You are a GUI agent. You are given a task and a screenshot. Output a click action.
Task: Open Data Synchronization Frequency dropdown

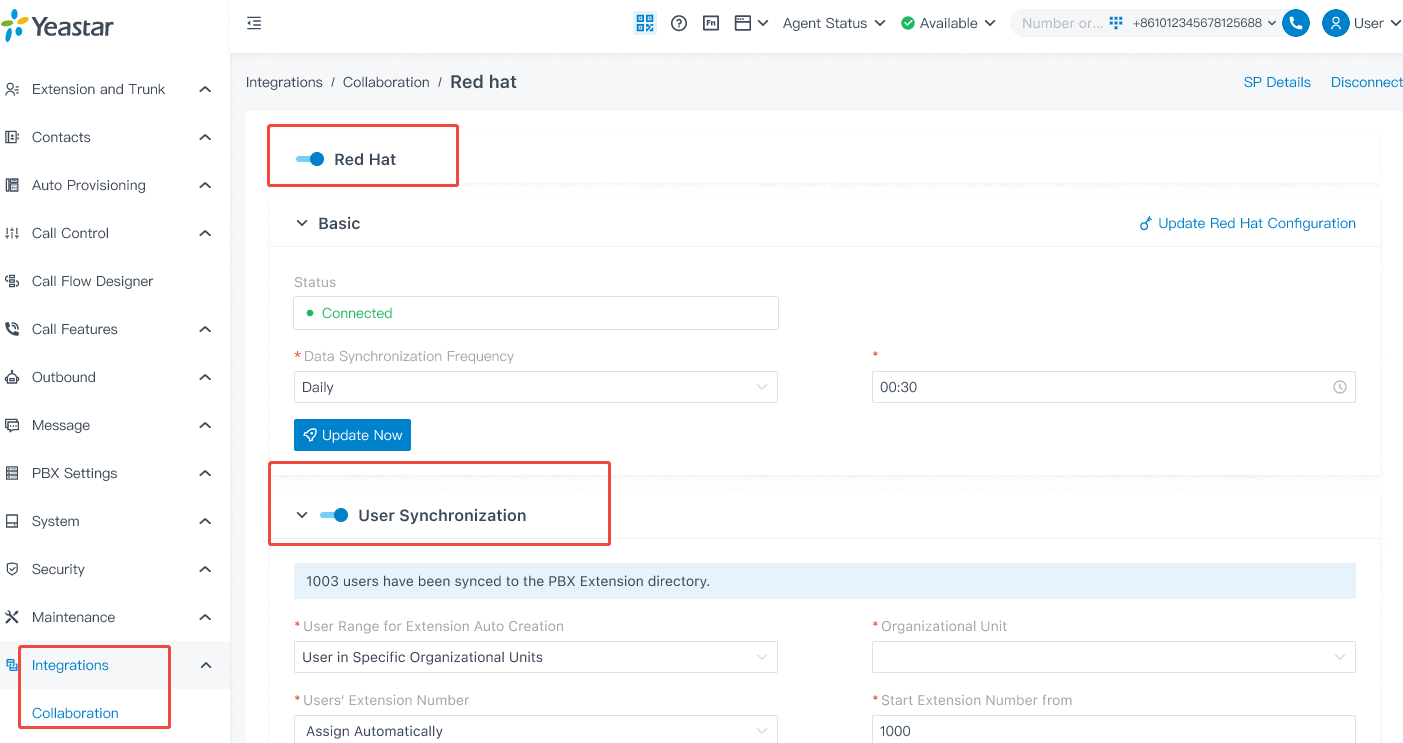(x=535, y=387)
